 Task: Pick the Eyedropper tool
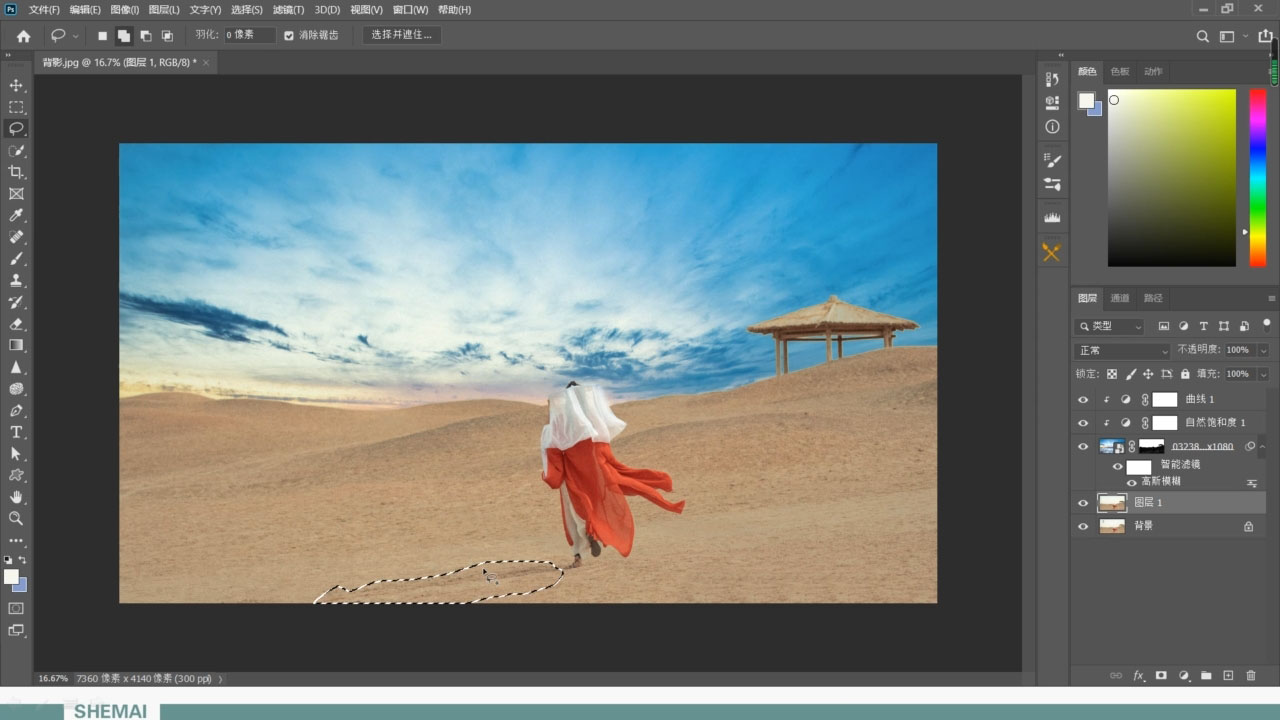click(x=16, y=215)
